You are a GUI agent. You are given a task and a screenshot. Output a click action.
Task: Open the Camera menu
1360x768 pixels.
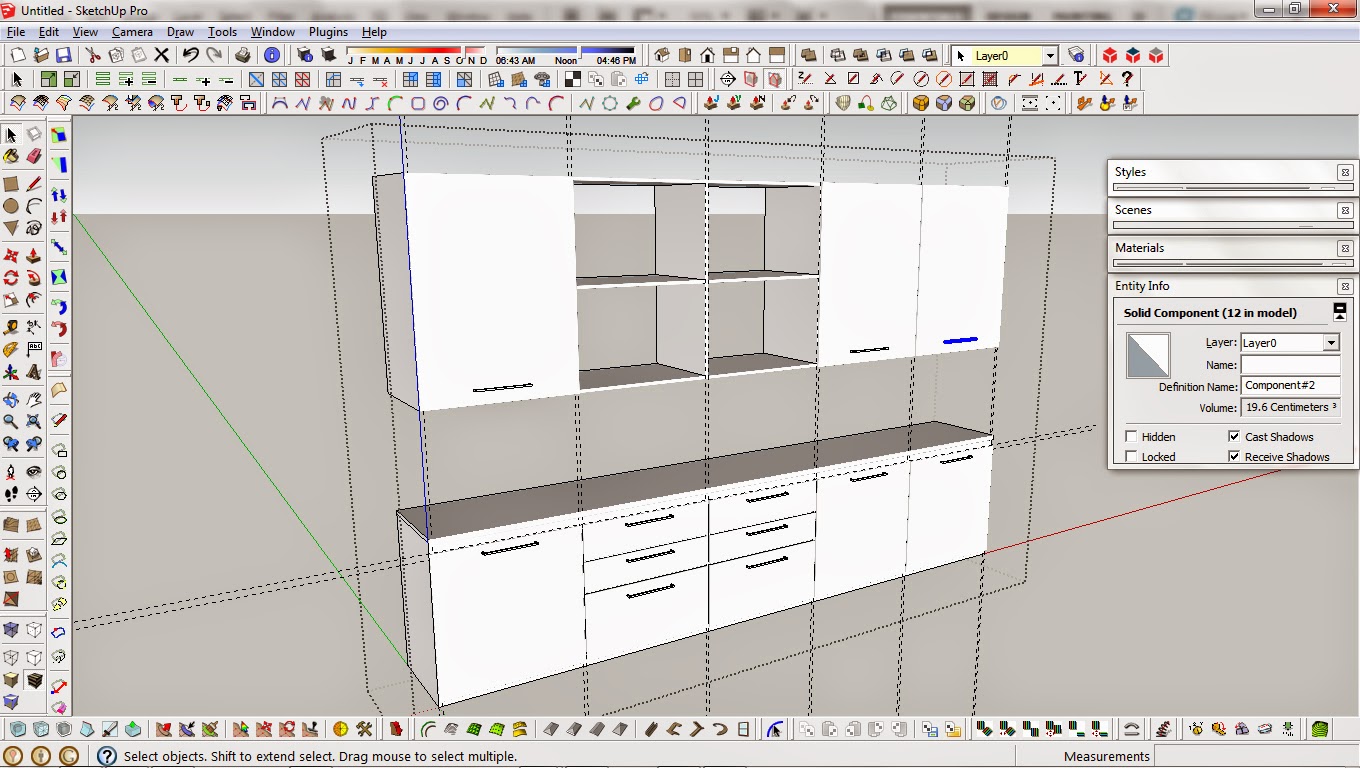coord(132,32)
